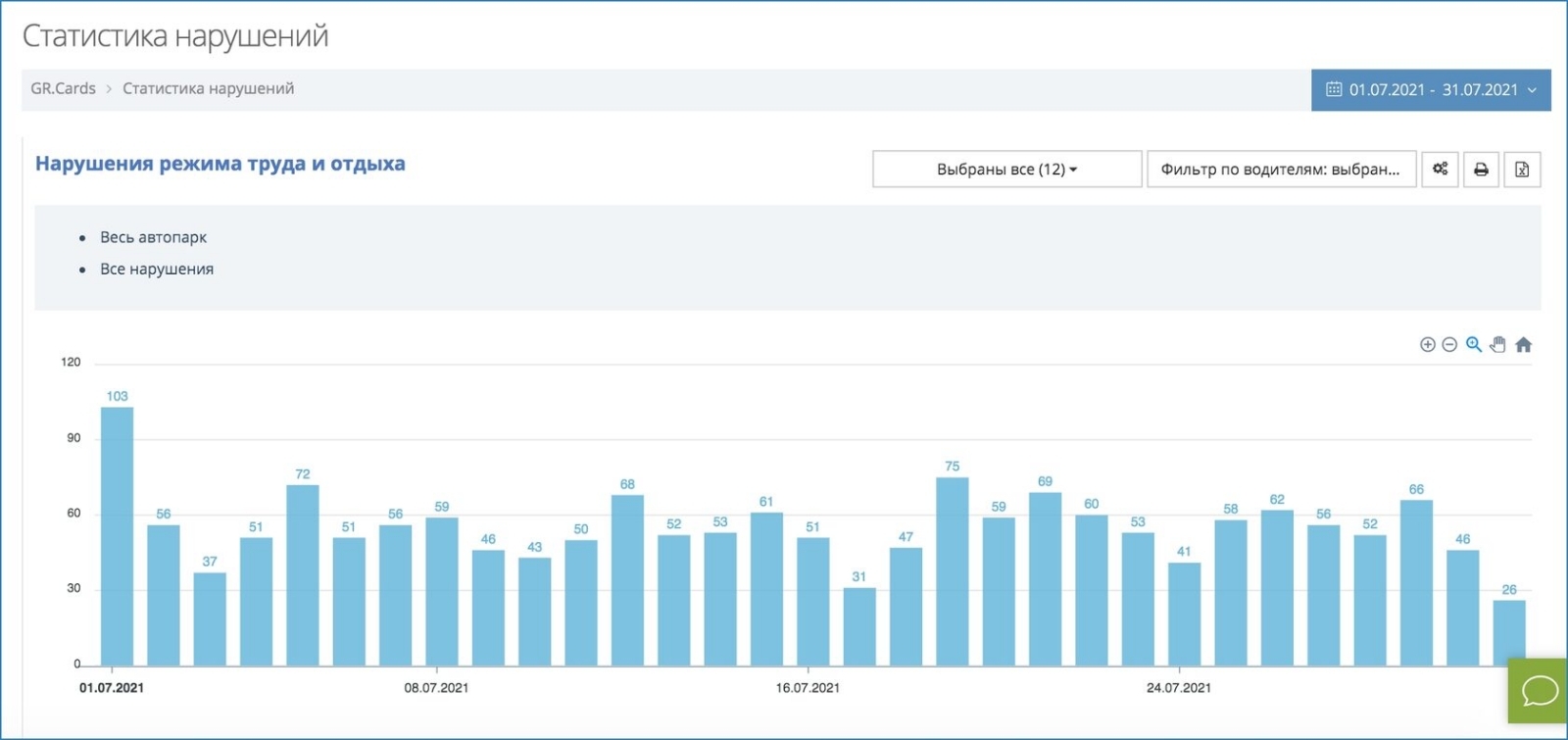Screen dimensions: 1568x740
Task: Click the bar labeled 43
Action: pyautogui.click(x=534, y=612)
